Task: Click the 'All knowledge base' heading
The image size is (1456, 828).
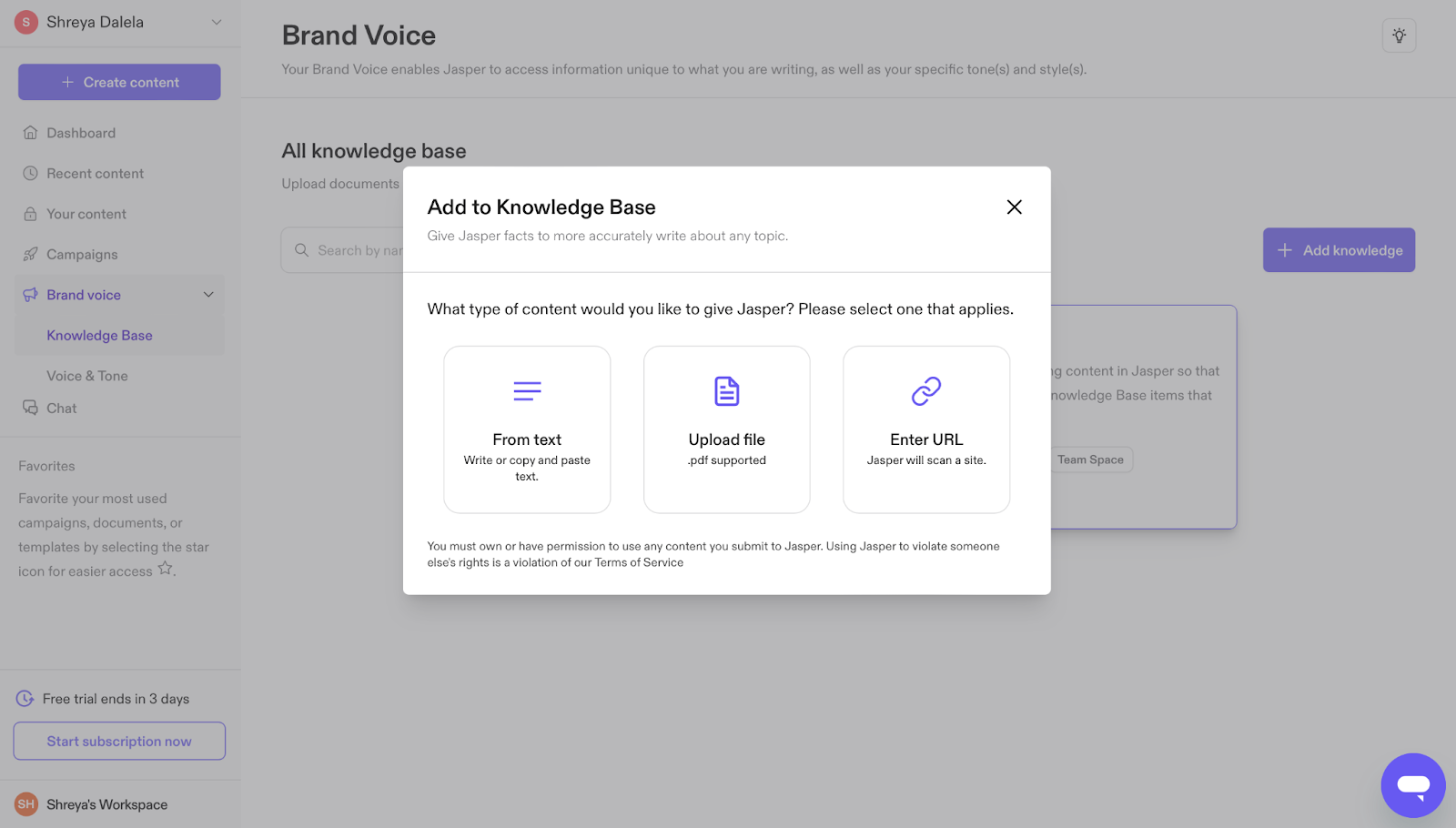Action: [x=374, y=151]
